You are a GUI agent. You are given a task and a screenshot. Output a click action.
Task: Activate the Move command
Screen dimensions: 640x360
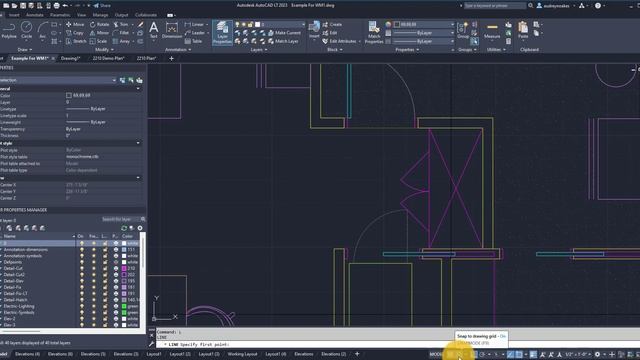coord(75,24)
